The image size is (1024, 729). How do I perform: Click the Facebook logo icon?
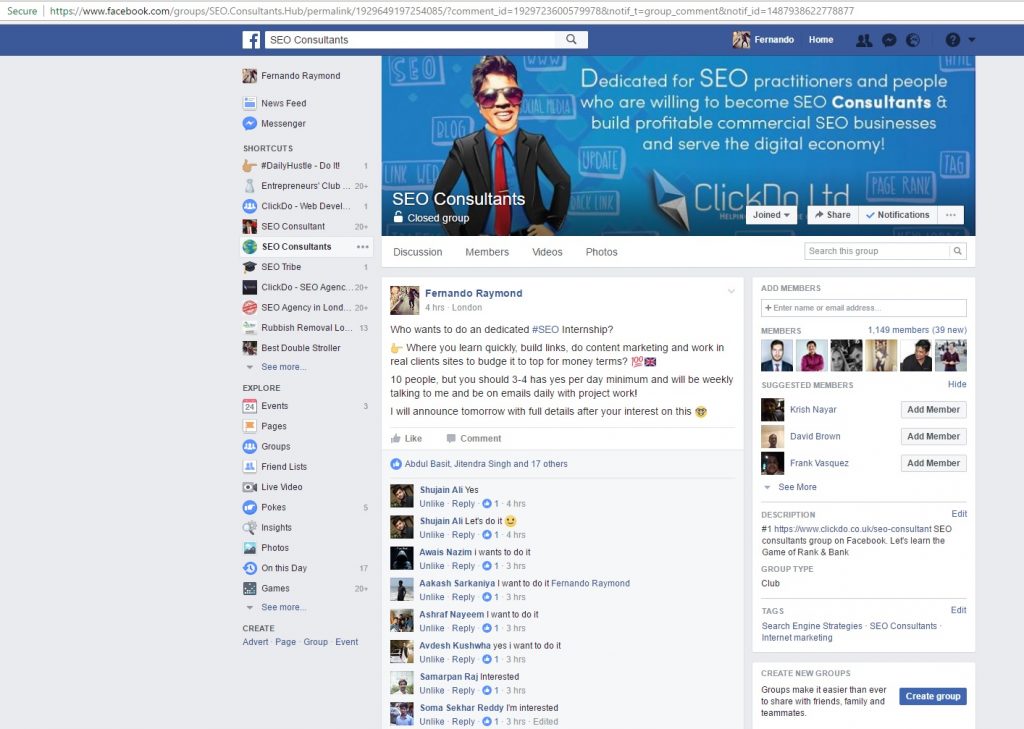coord(251,40)
